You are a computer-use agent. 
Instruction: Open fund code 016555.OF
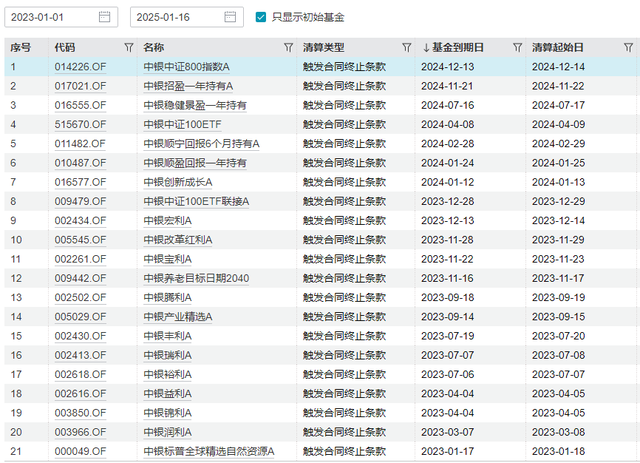click(80, 105)
